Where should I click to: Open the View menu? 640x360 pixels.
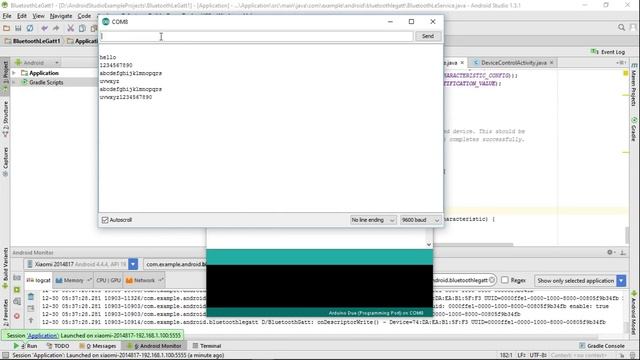(x=38, y=16)
